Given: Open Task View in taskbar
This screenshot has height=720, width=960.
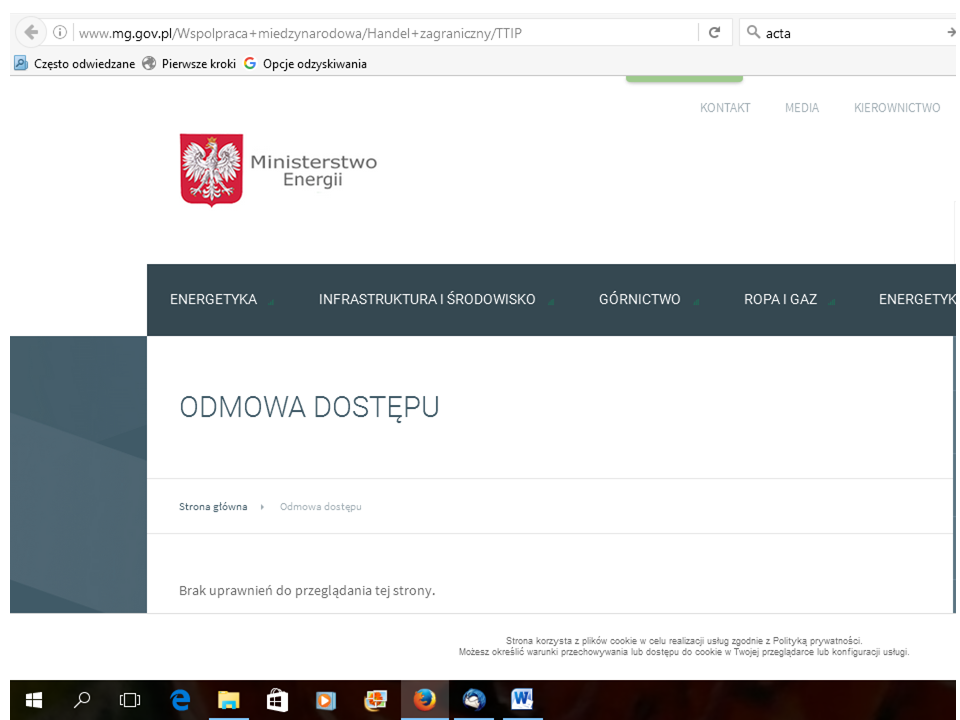Looking at the screenshot, I should (130, 699).
